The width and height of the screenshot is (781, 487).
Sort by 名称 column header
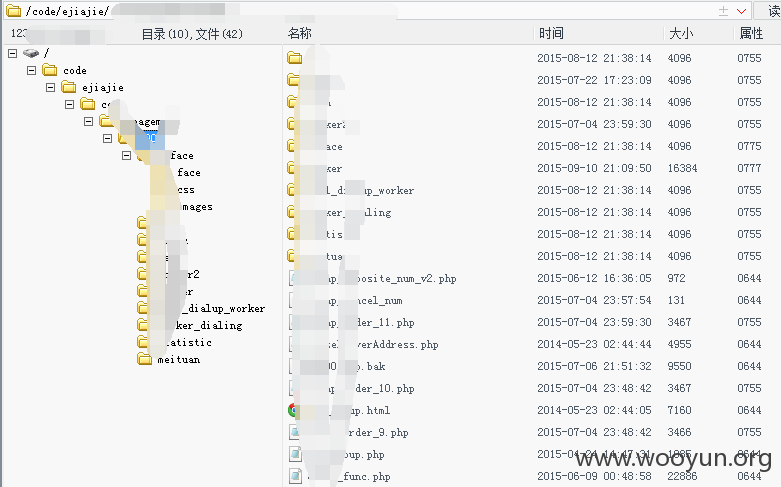click(299, 33)
